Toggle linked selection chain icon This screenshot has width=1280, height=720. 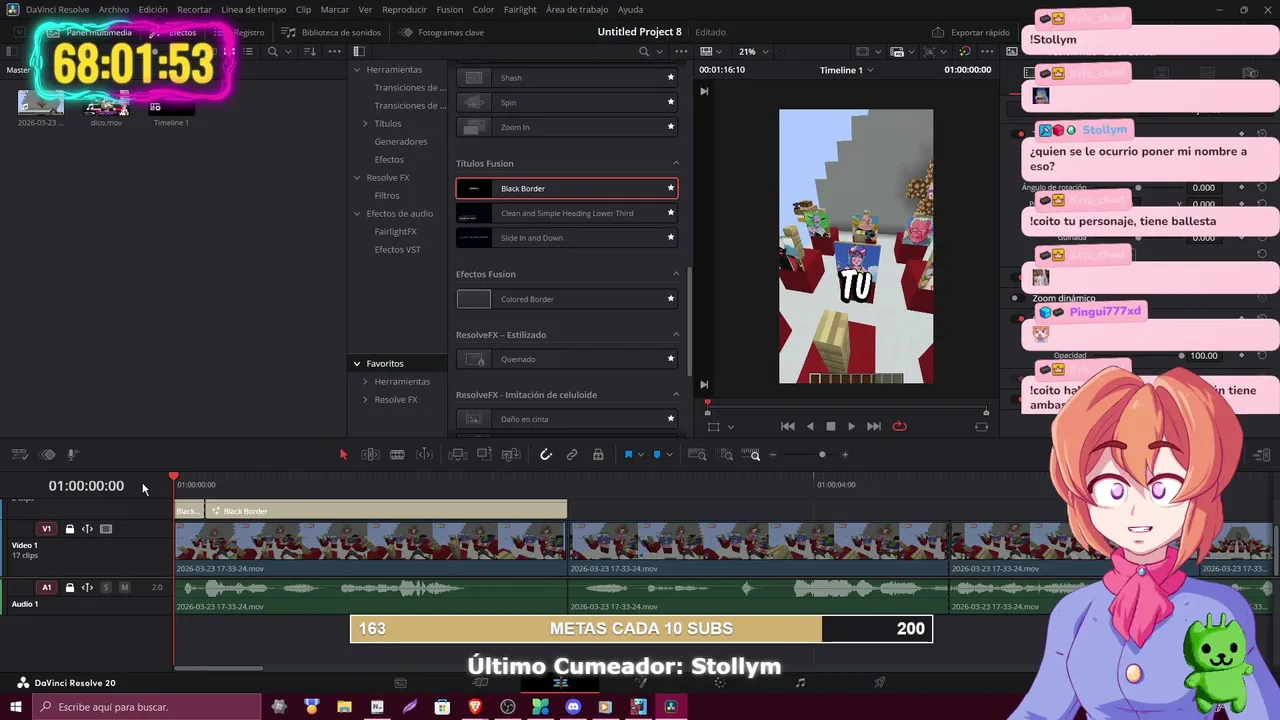coord(572,455)
